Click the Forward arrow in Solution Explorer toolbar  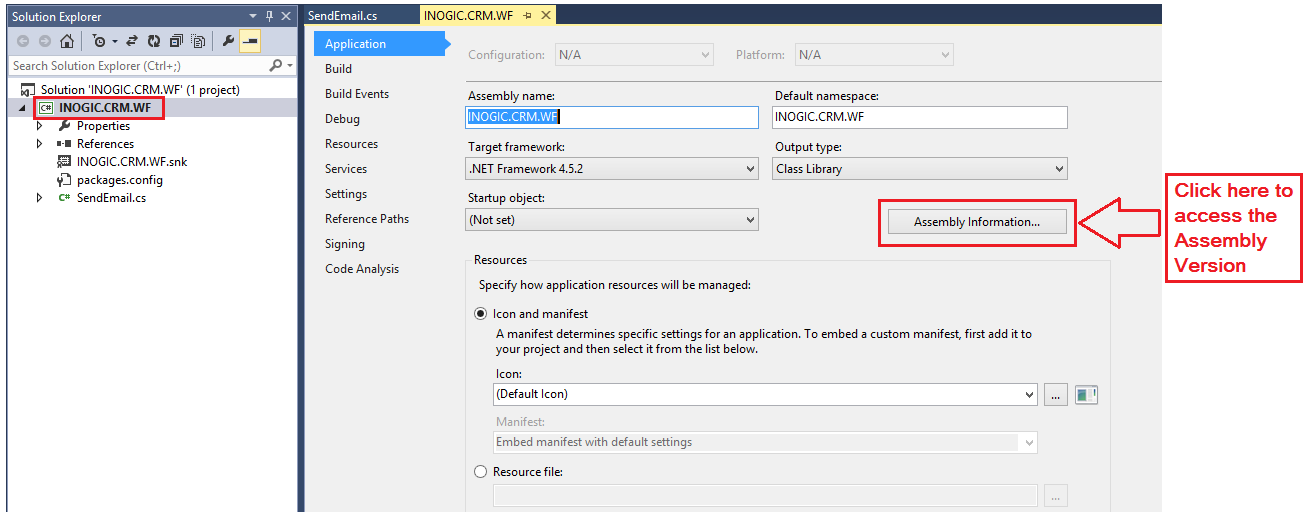click(45, 41)
